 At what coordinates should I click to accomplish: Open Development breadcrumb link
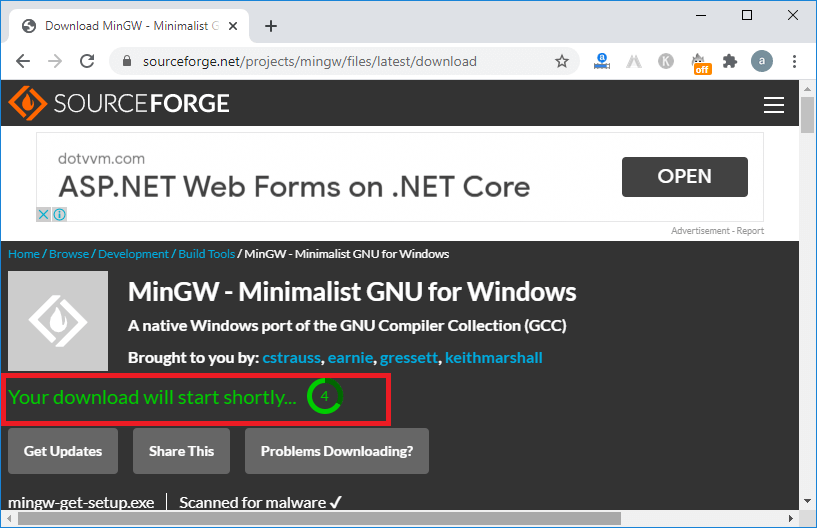(133, 254)
